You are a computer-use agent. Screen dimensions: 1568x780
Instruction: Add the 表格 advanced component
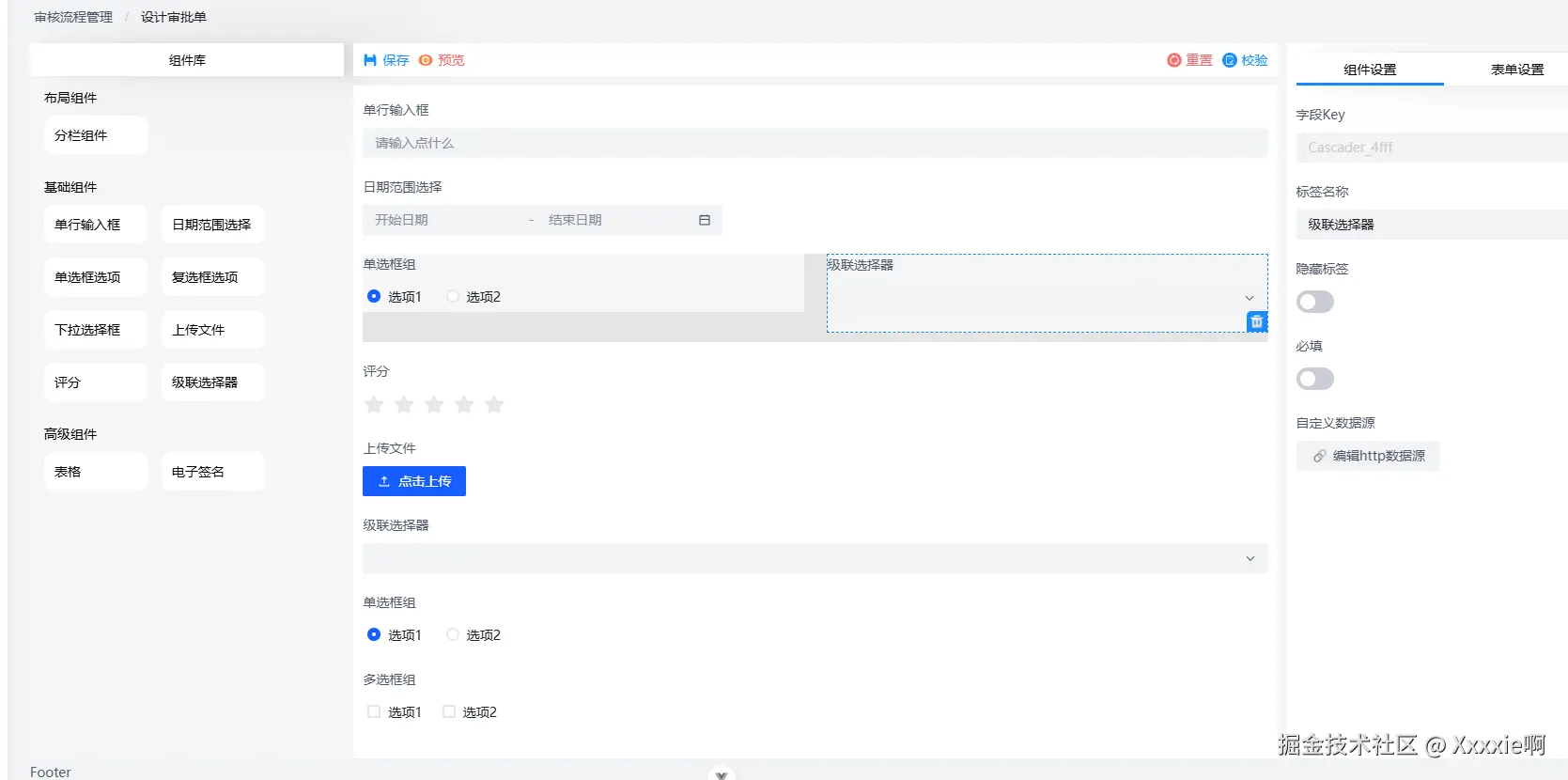coord(96,472)
